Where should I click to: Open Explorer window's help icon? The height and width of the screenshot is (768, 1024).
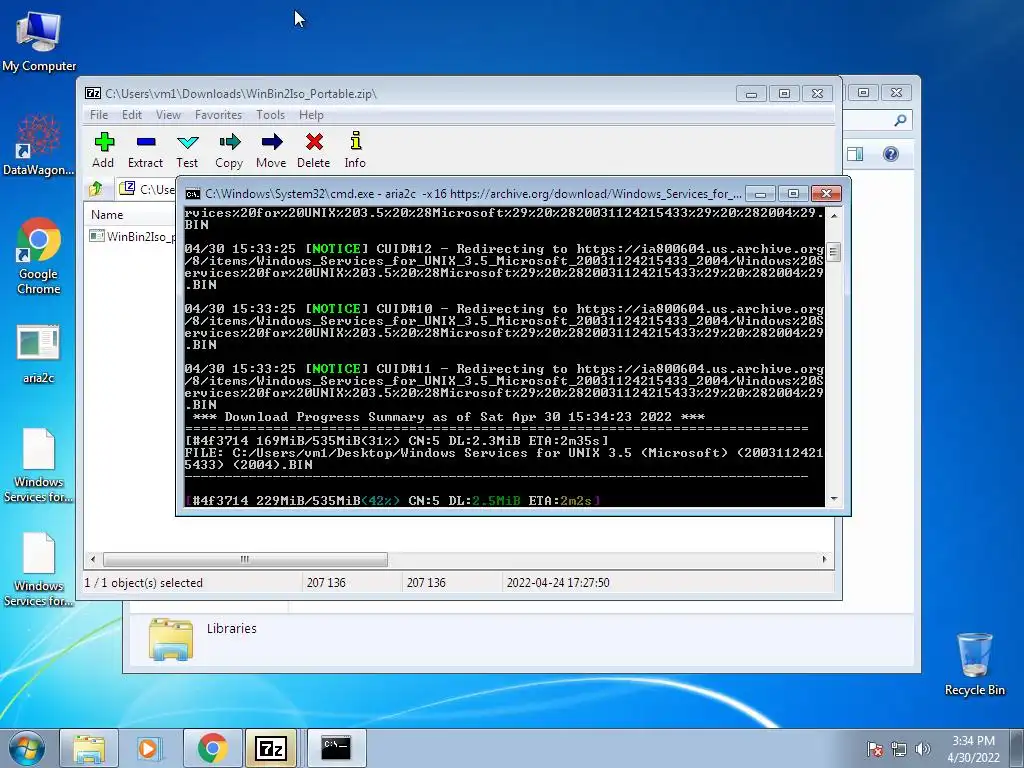891,154
